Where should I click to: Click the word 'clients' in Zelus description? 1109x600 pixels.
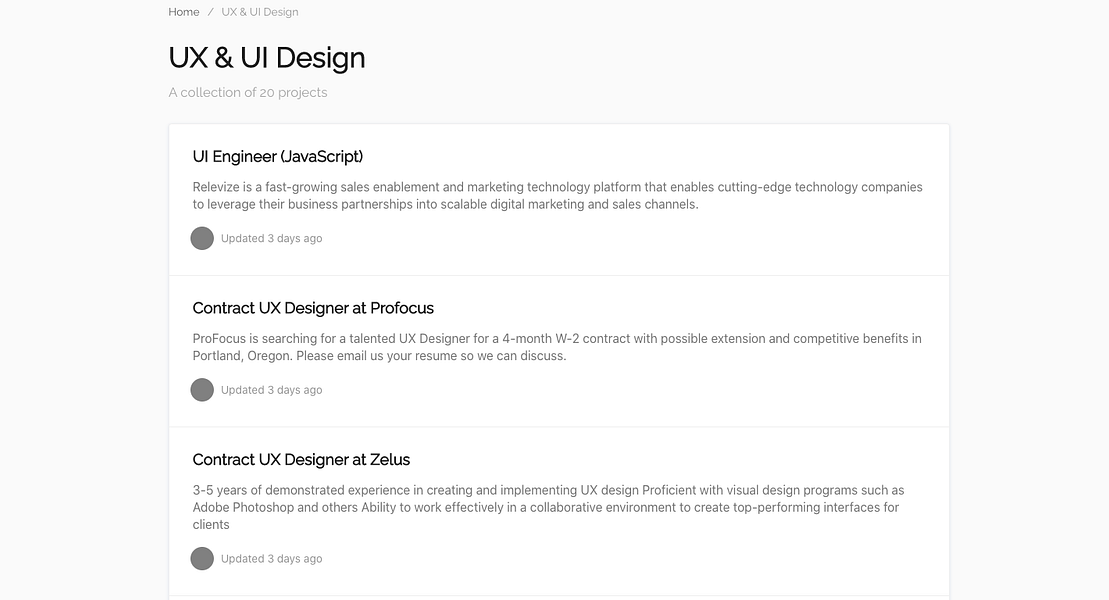pyautogui.click(x=211, y=525)
